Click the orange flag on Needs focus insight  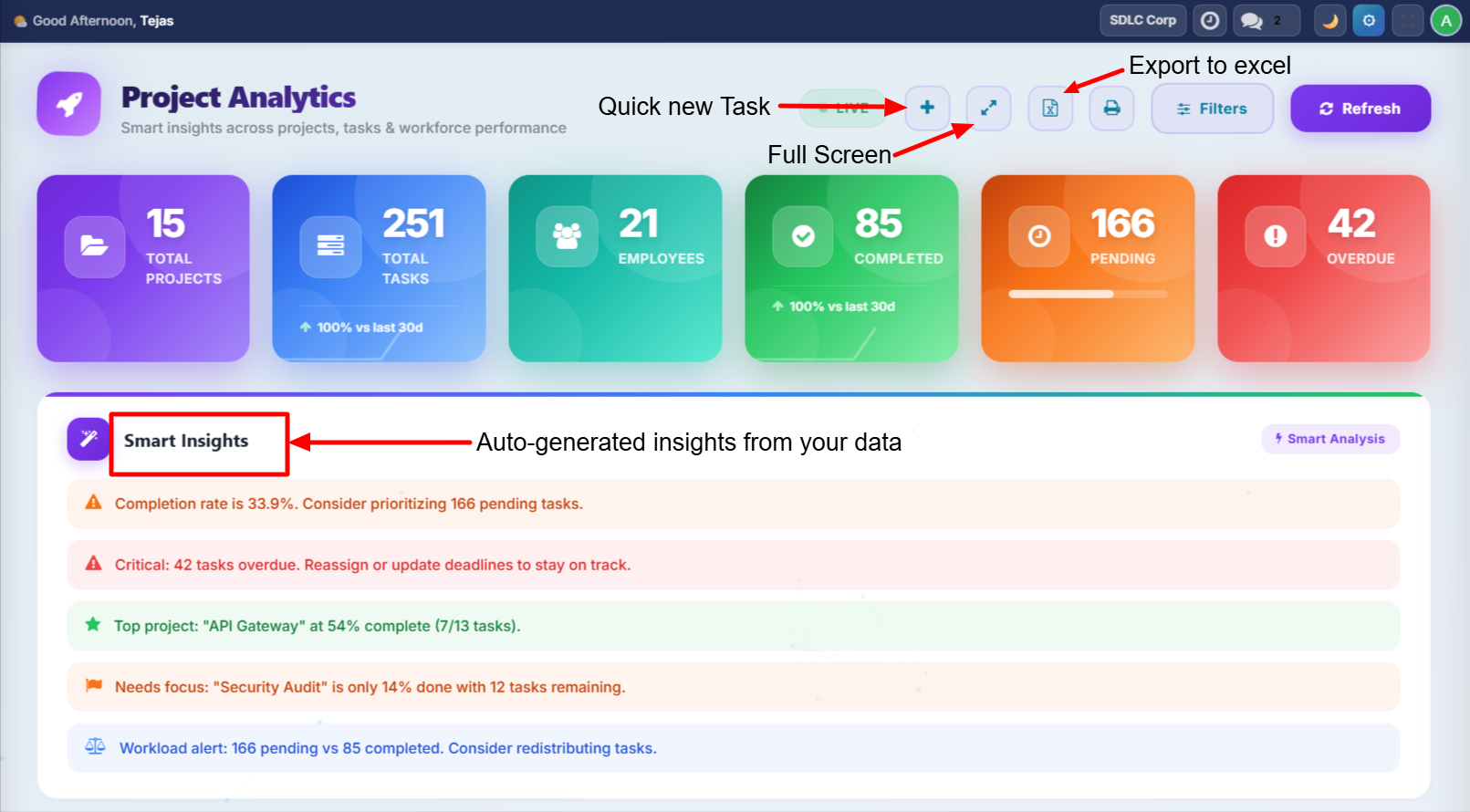click(x=93, y=685)
